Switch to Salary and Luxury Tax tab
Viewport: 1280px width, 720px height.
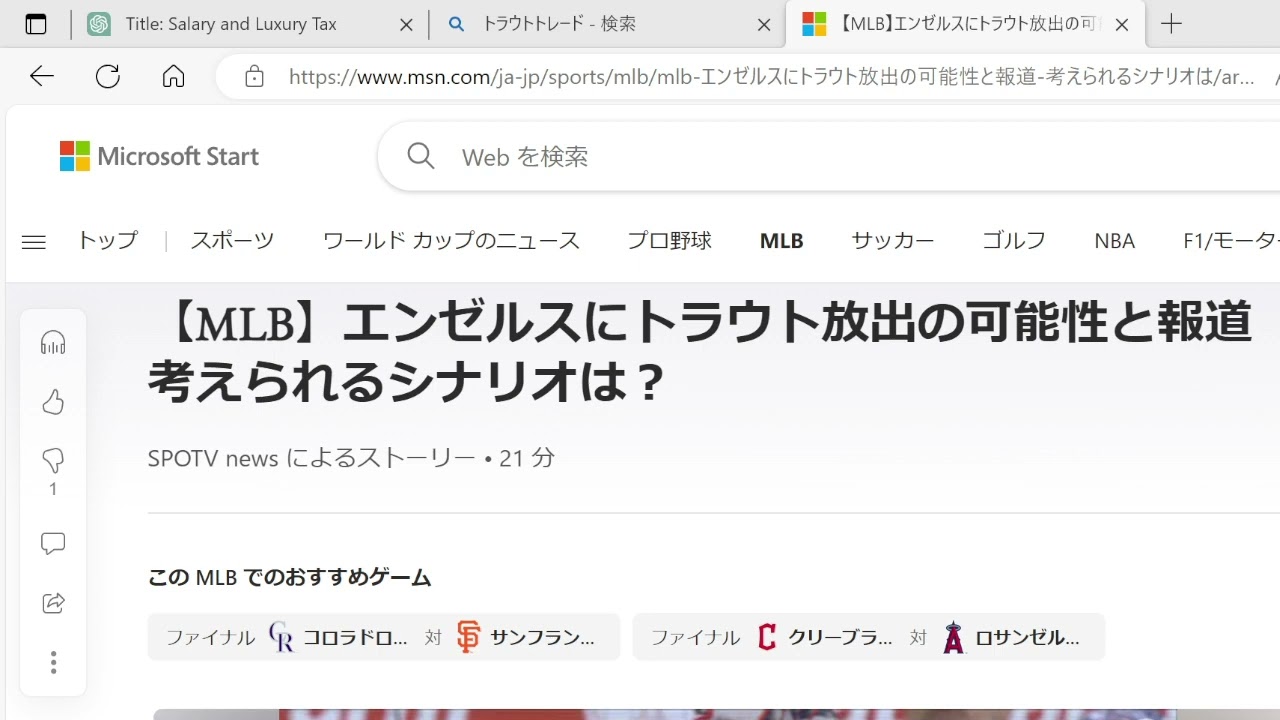coord(250,24)
